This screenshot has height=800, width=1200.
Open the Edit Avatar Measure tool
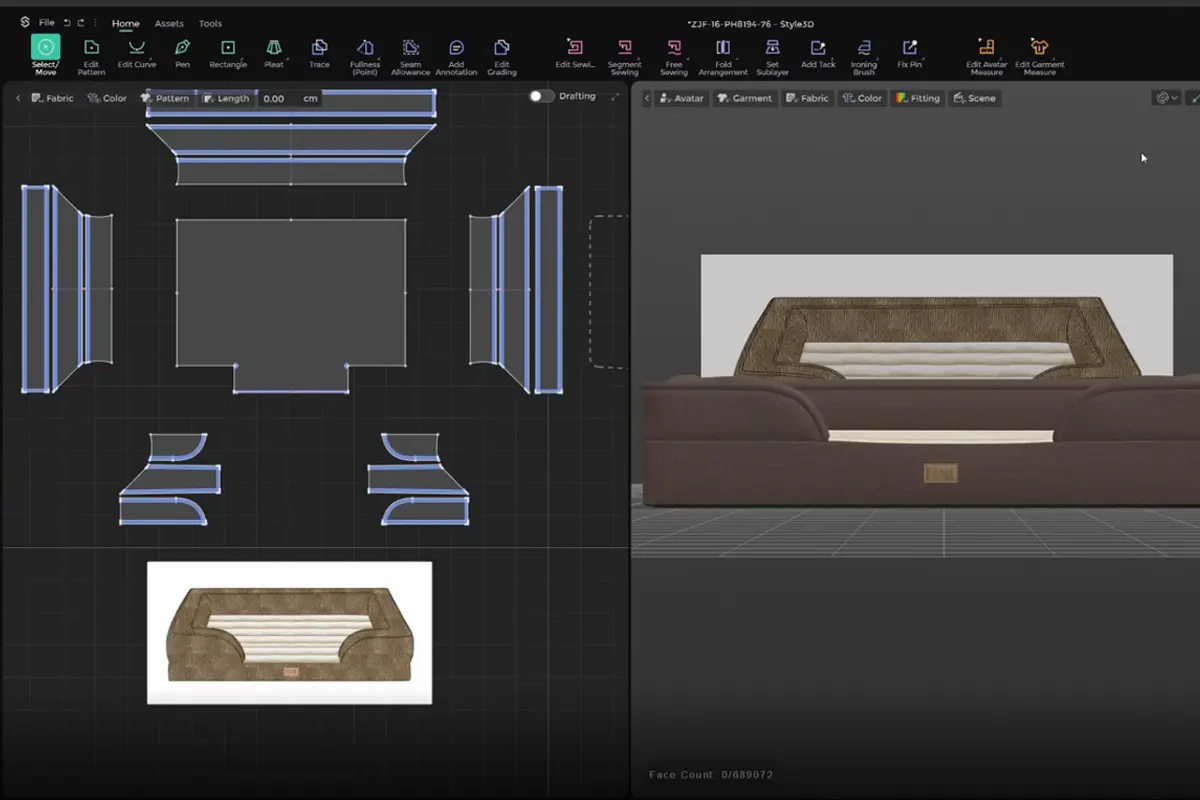point(987,56)
